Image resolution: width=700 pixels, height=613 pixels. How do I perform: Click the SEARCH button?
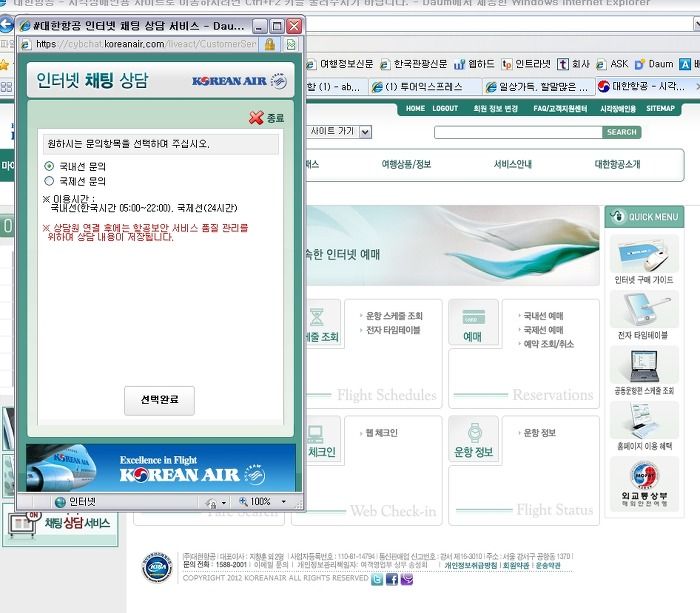(x=621, y=132)
